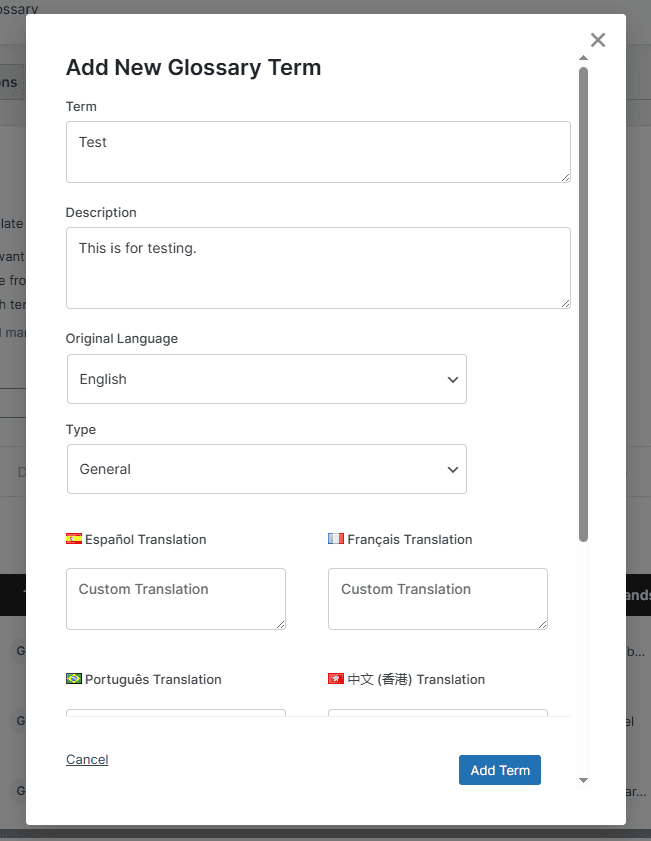This screenshot has width=651, height=841.
Task: Click the Español flag icon
Action: pyautogui.click(x=74, y=539)
